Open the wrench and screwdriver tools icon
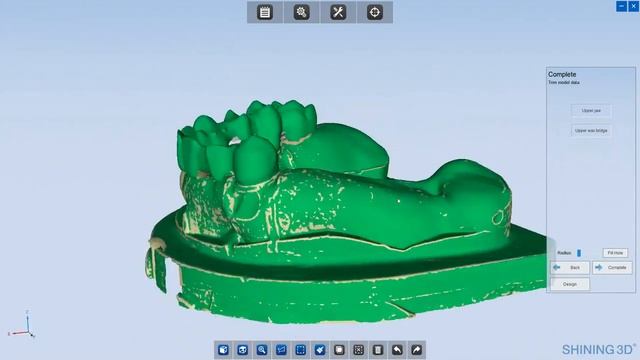The height and width of the screenshot is (360, 640). (338, 12)
